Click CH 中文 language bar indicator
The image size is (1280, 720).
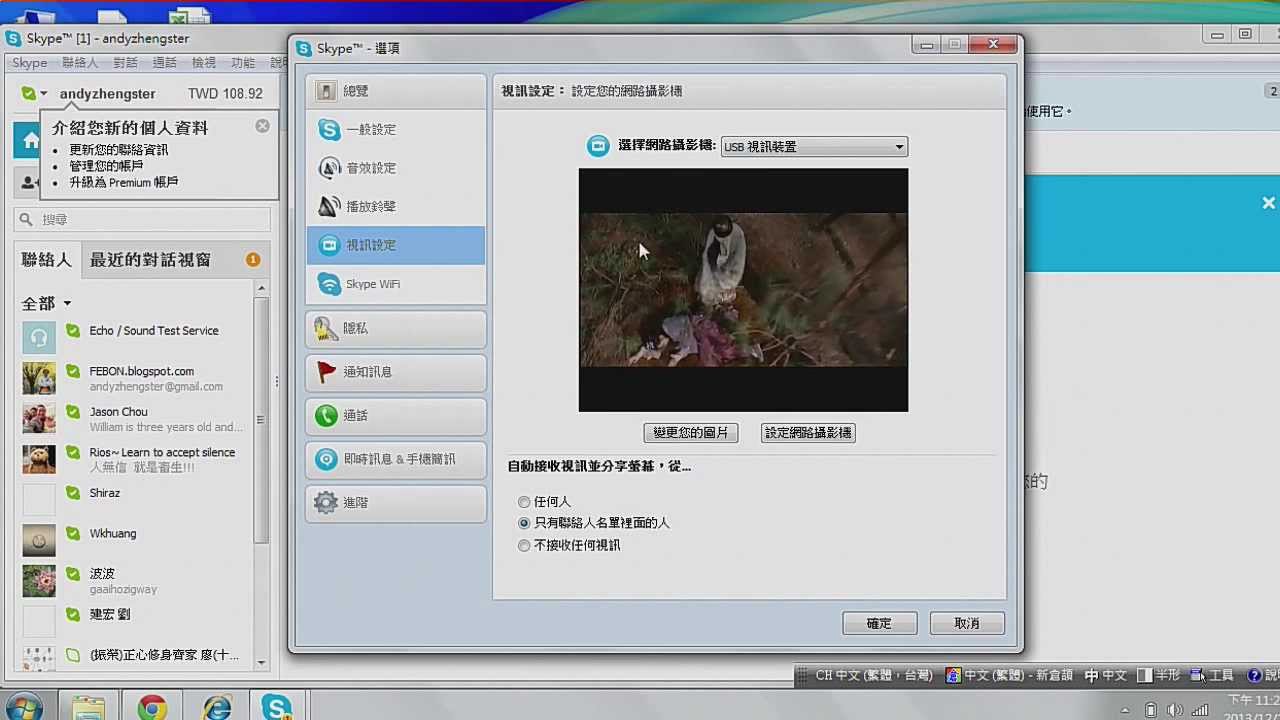pos(874,676)
